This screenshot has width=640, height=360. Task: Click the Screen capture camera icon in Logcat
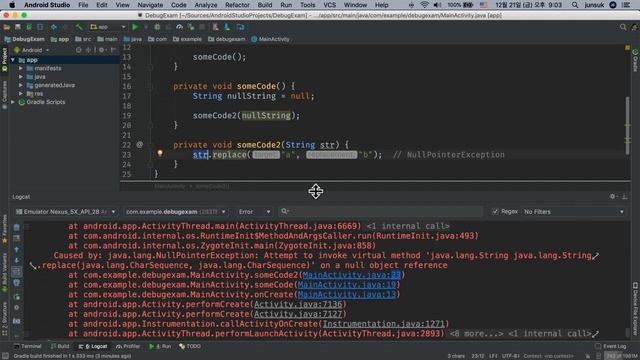point(16,321)
